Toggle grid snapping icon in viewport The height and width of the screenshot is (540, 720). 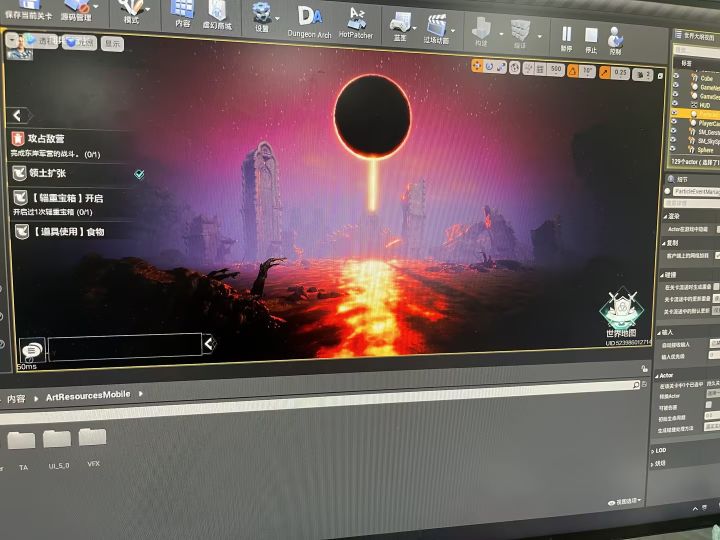(x=540, y=69)
